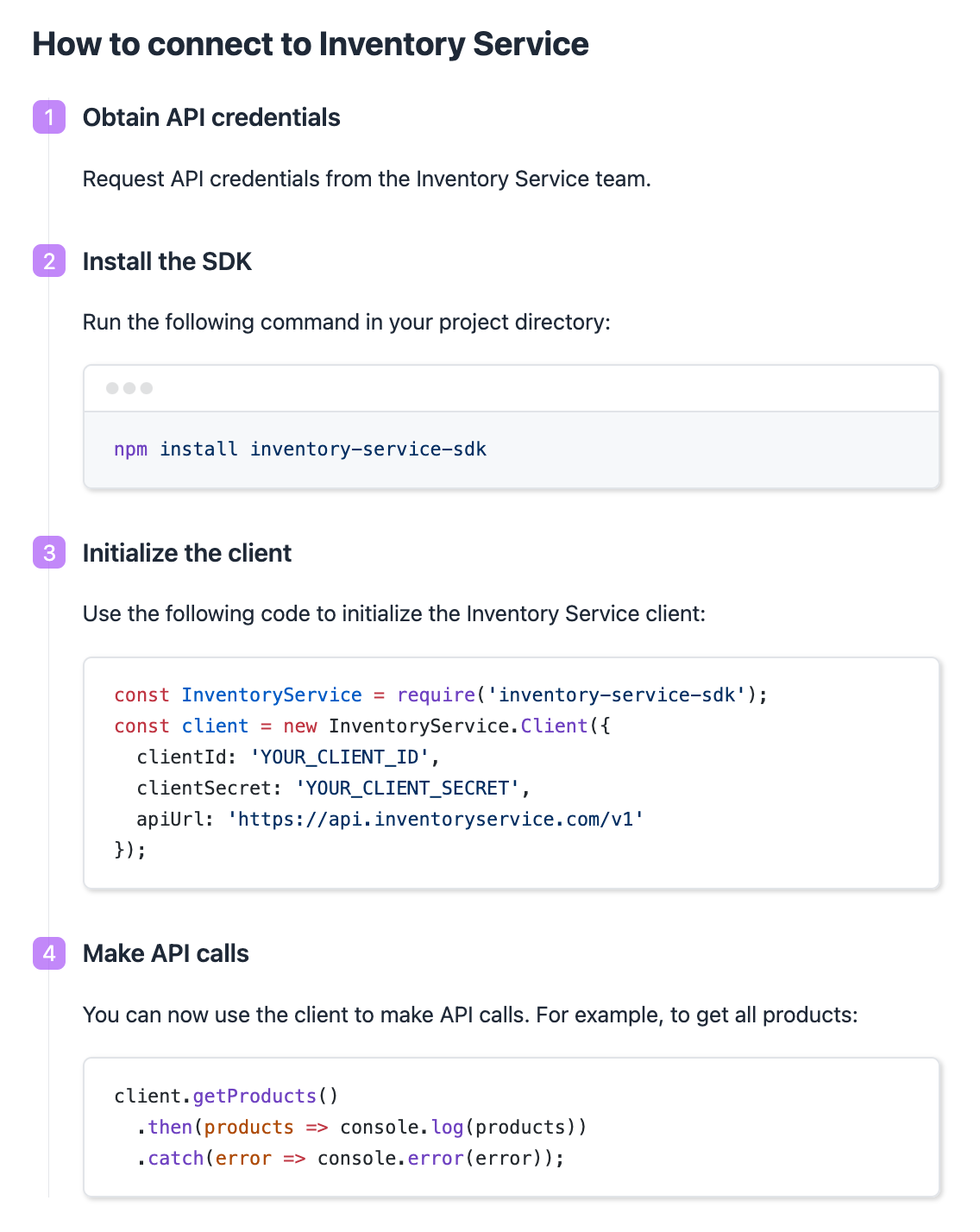980x1232 pixels.
Task: Click the middle terminal window dot
Action: (129, 388)
